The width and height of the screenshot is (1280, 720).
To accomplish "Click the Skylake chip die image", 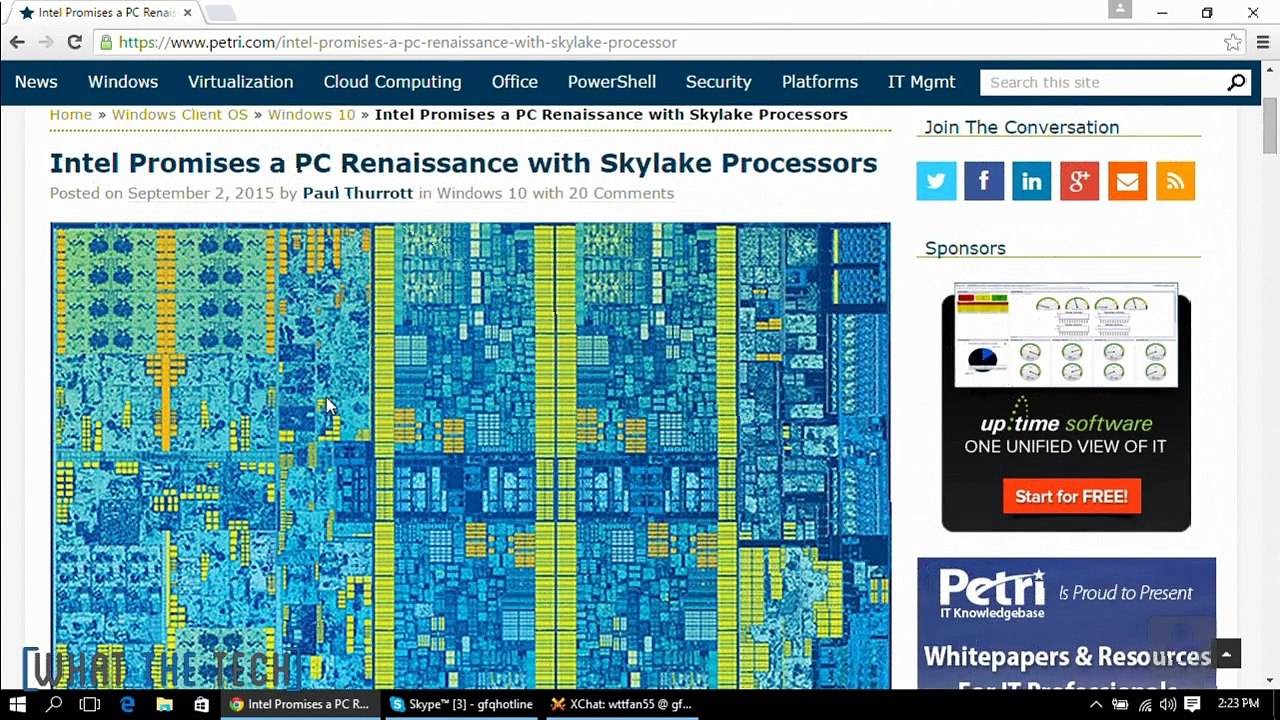I will tap(471, 455).
